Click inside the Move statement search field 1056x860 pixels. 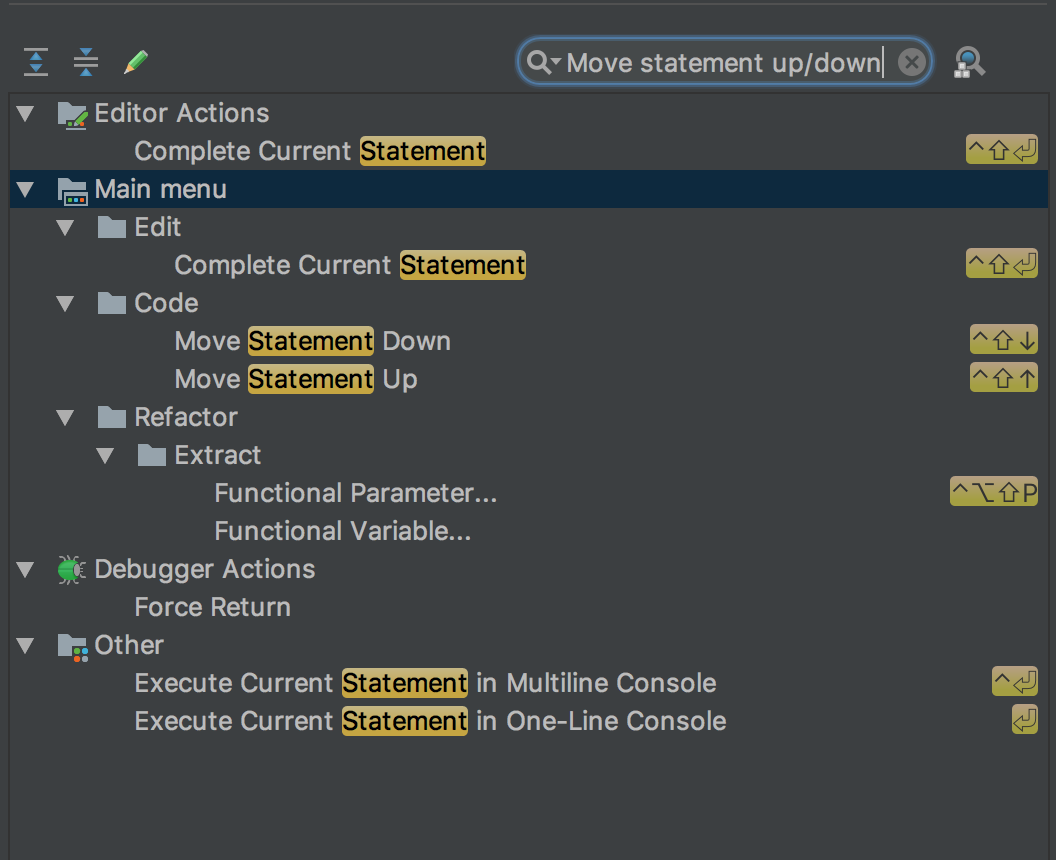tap(720, 62)
